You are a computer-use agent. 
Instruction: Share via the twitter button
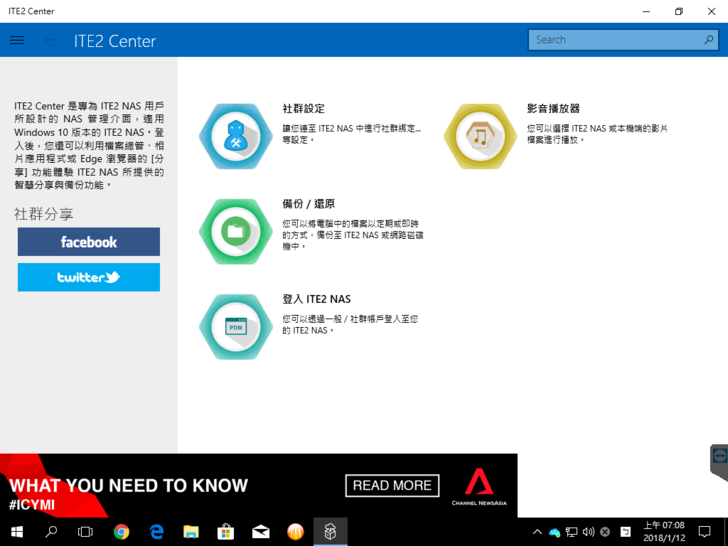[x=88, y=277]
